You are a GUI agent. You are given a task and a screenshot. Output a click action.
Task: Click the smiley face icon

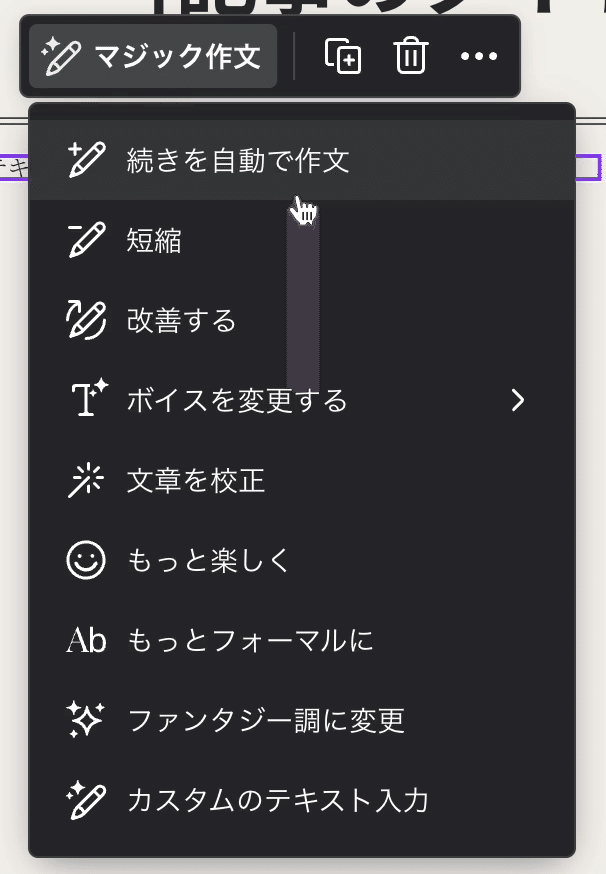pos(87,560)
